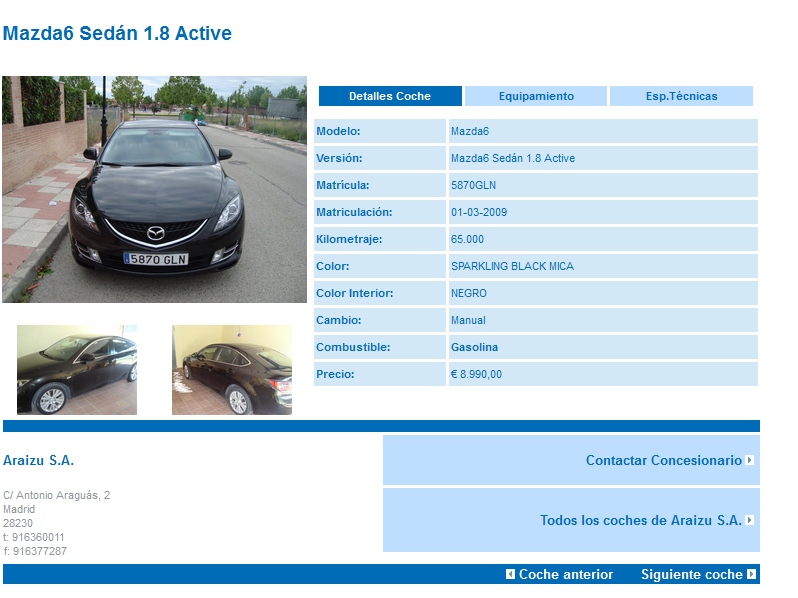Select the Esp.Técnicas tab
This screenshot has height=598, width=798.
(x=681, y=97)
